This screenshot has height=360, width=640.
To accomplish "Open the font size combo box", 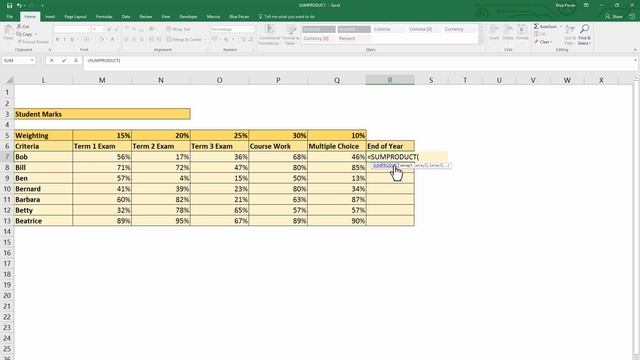I will click(x=98, y=29).
